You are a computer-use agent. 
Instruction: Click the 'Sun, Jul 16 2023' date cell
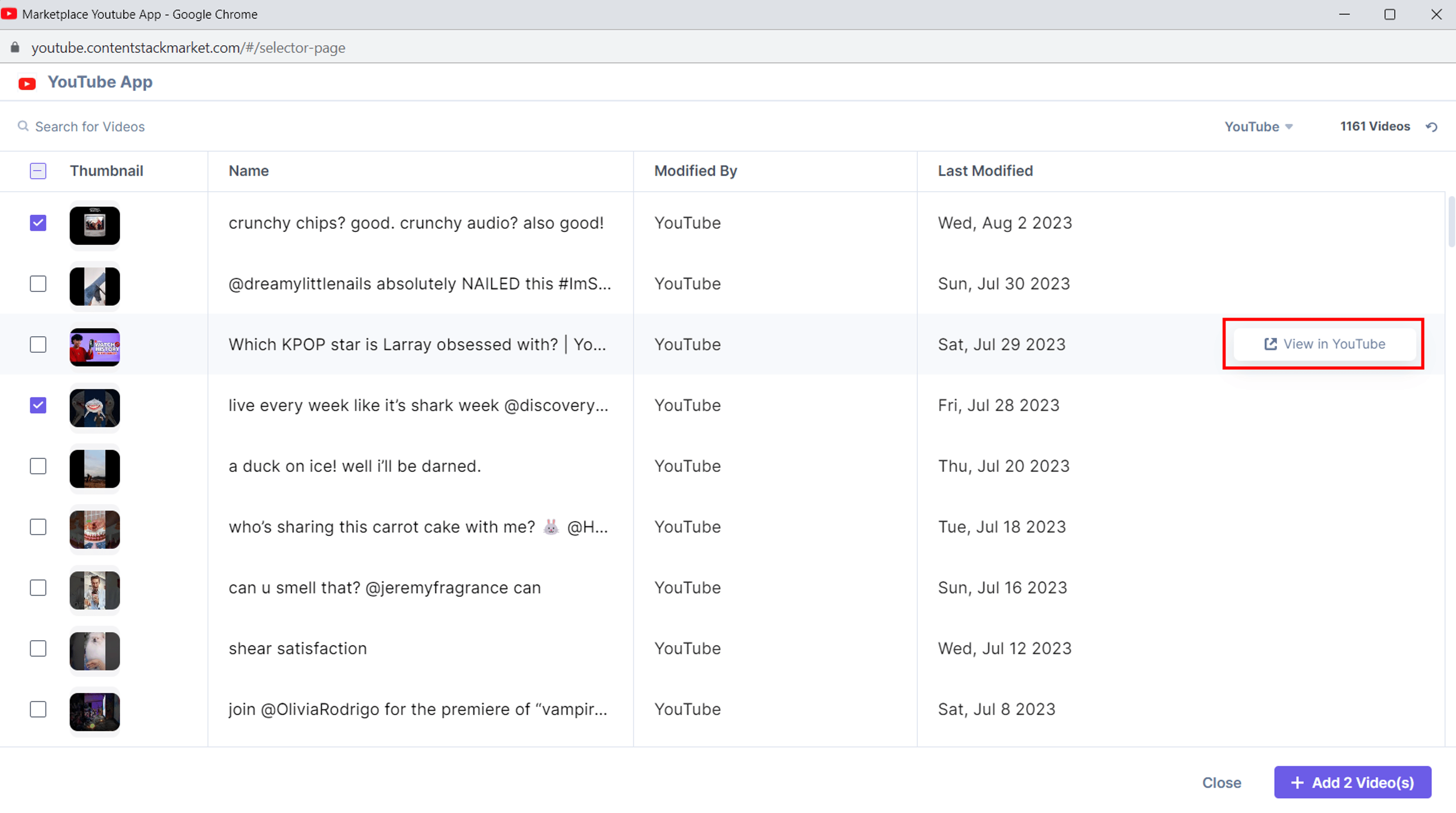pyautogui.click(x=1002, y=587)
